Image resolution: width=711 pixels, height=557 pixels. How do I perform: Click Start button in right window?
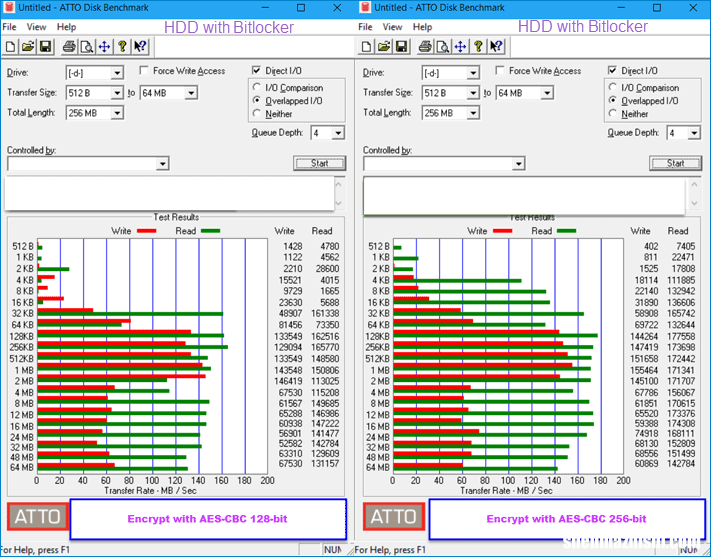[675, 163]
